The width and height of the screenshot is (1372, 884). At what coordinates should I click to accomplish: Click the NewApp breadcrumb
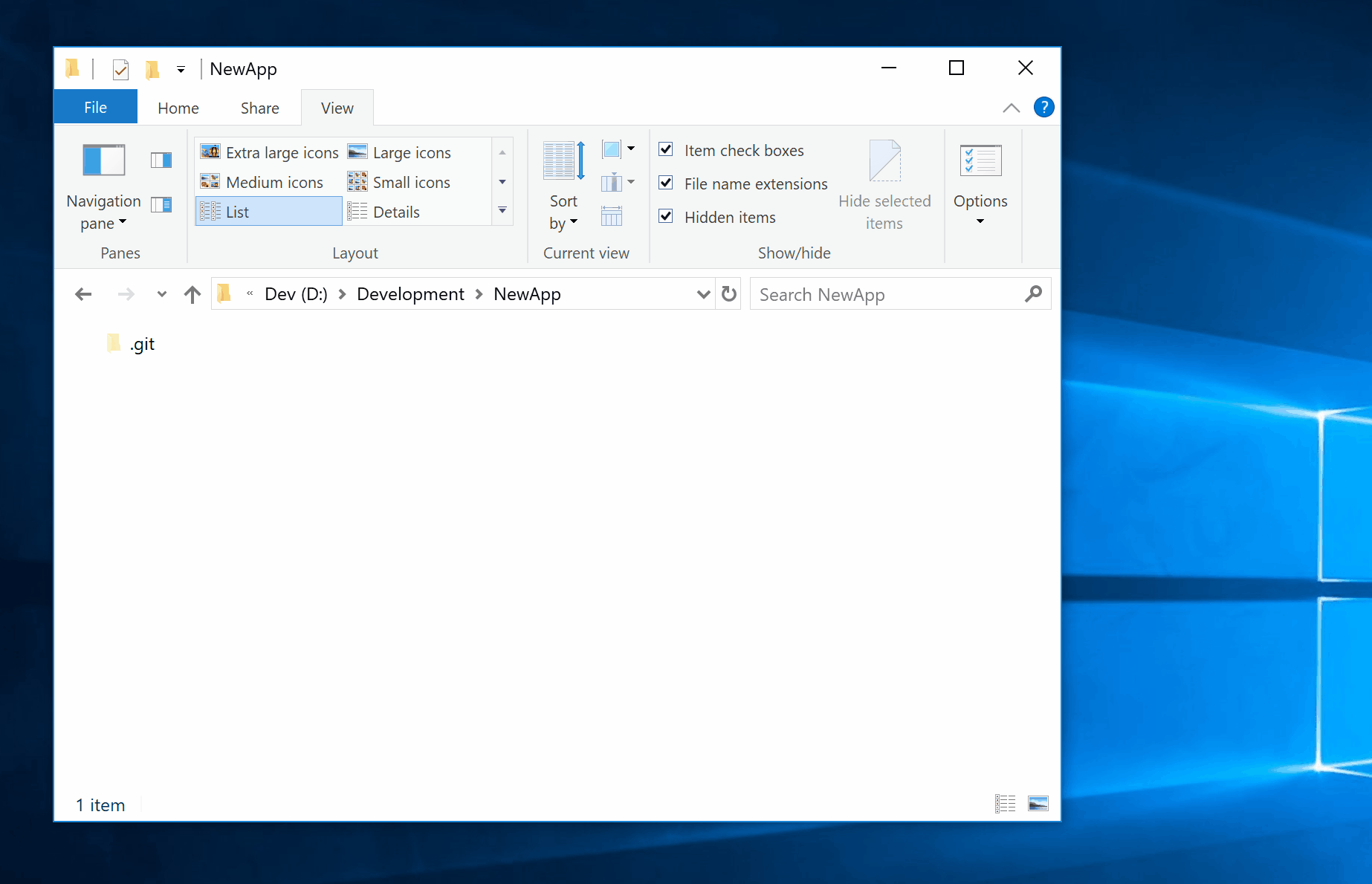point(527,294)
